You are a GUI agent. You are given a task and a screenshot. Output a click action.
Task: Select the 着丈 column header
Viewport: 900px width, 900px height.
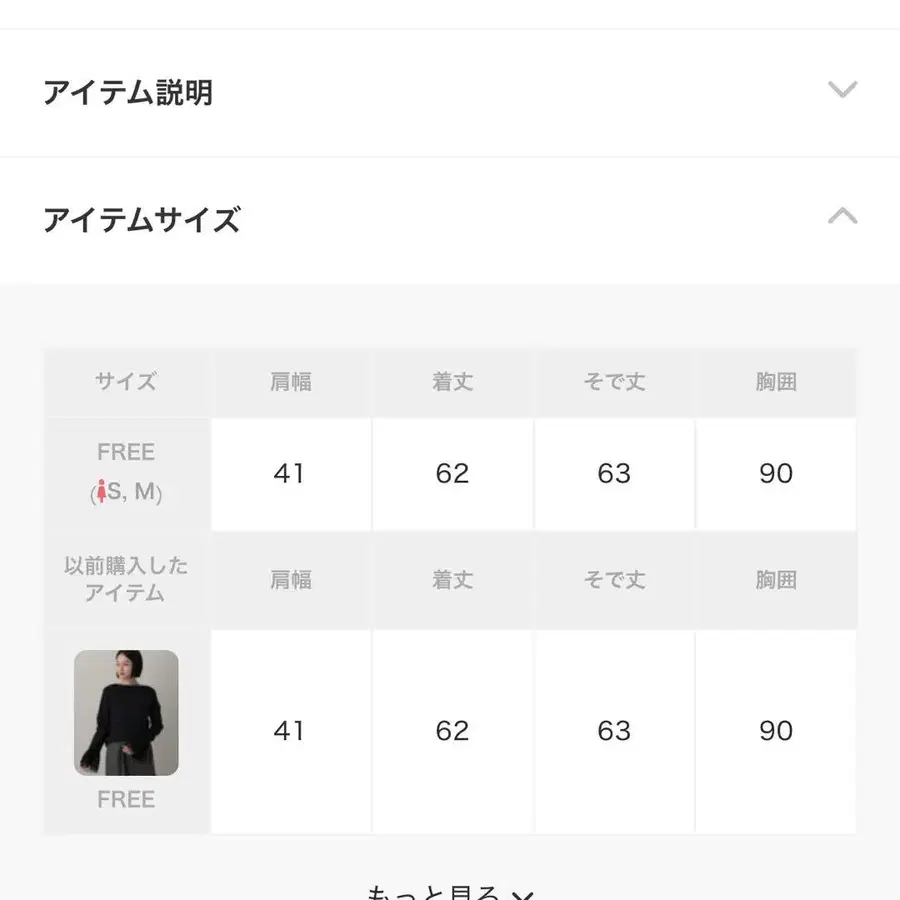click(452, 381)
